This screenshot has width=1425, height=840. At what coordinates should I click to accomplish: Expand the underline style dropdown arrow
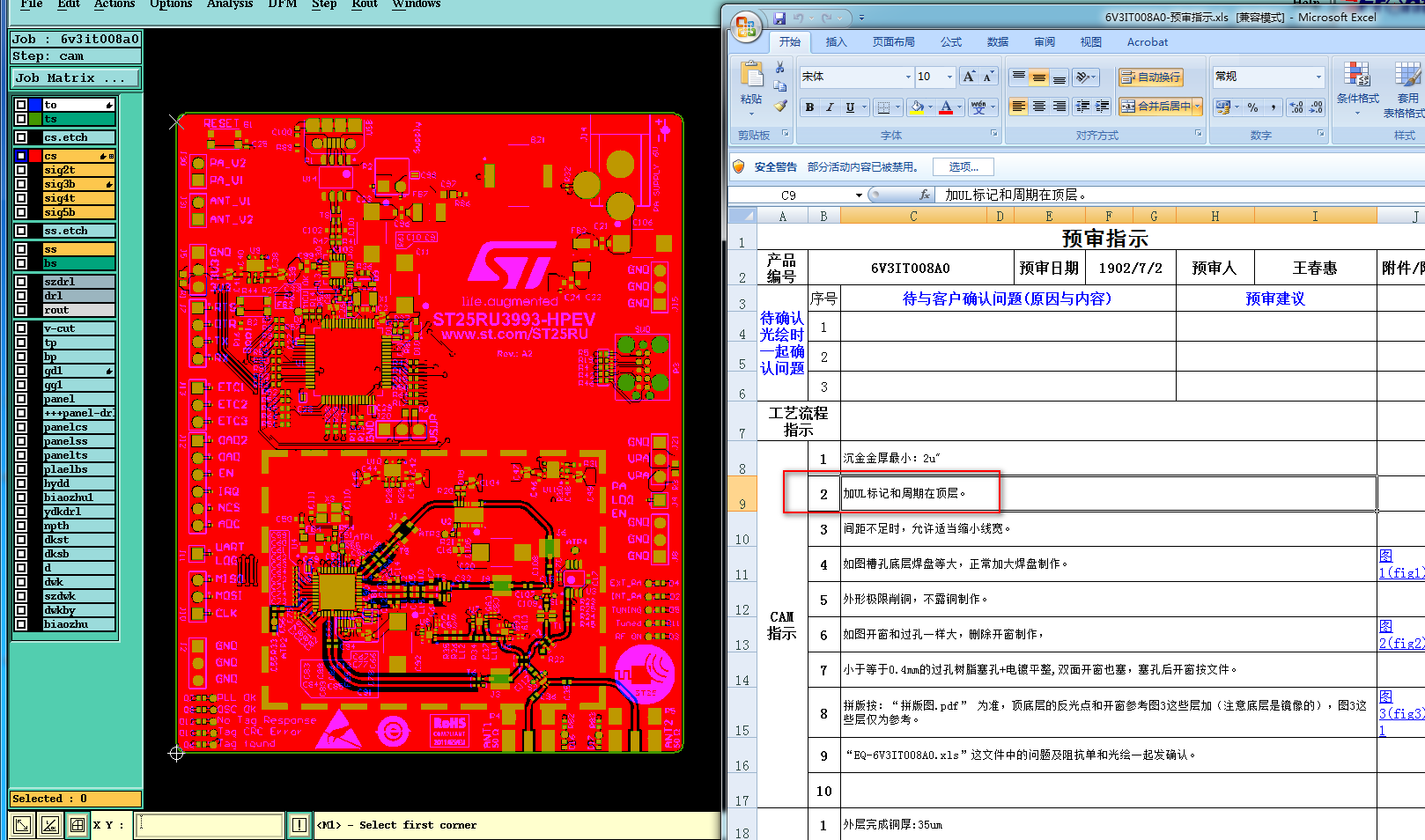(864, 107)
